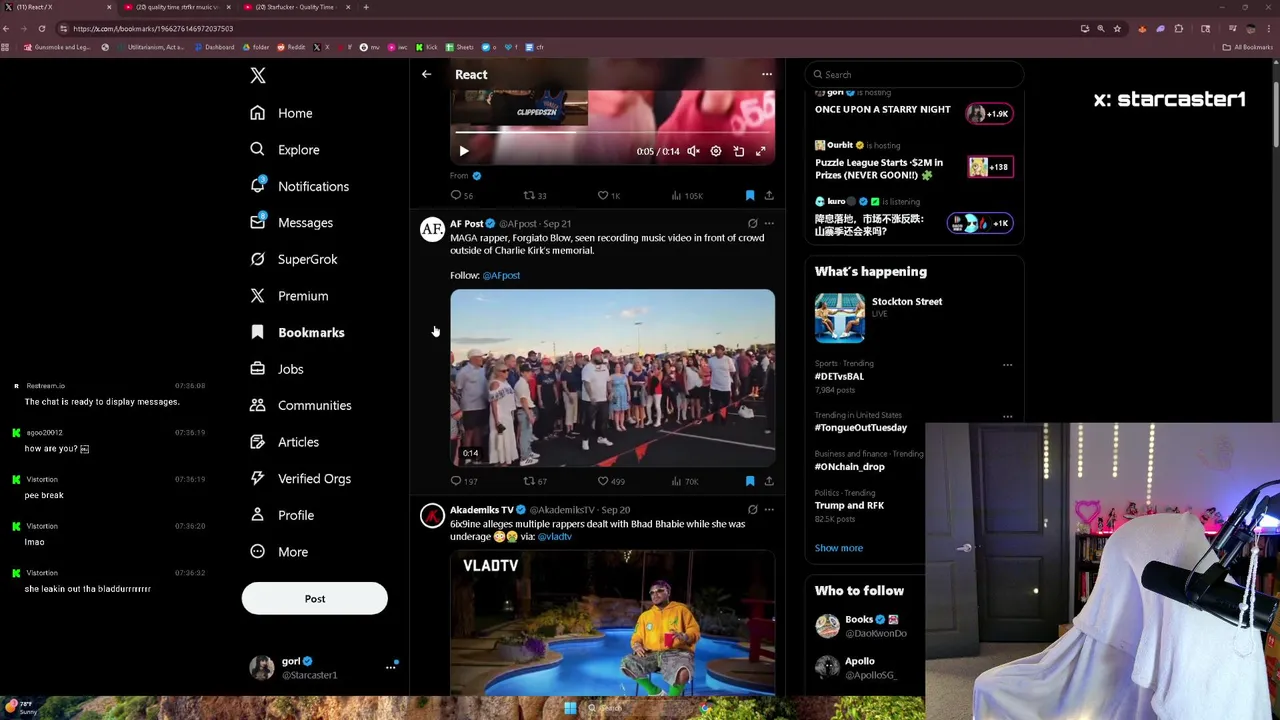Open account menu dots beside gorl @Starcaster1

pos(390,668)
